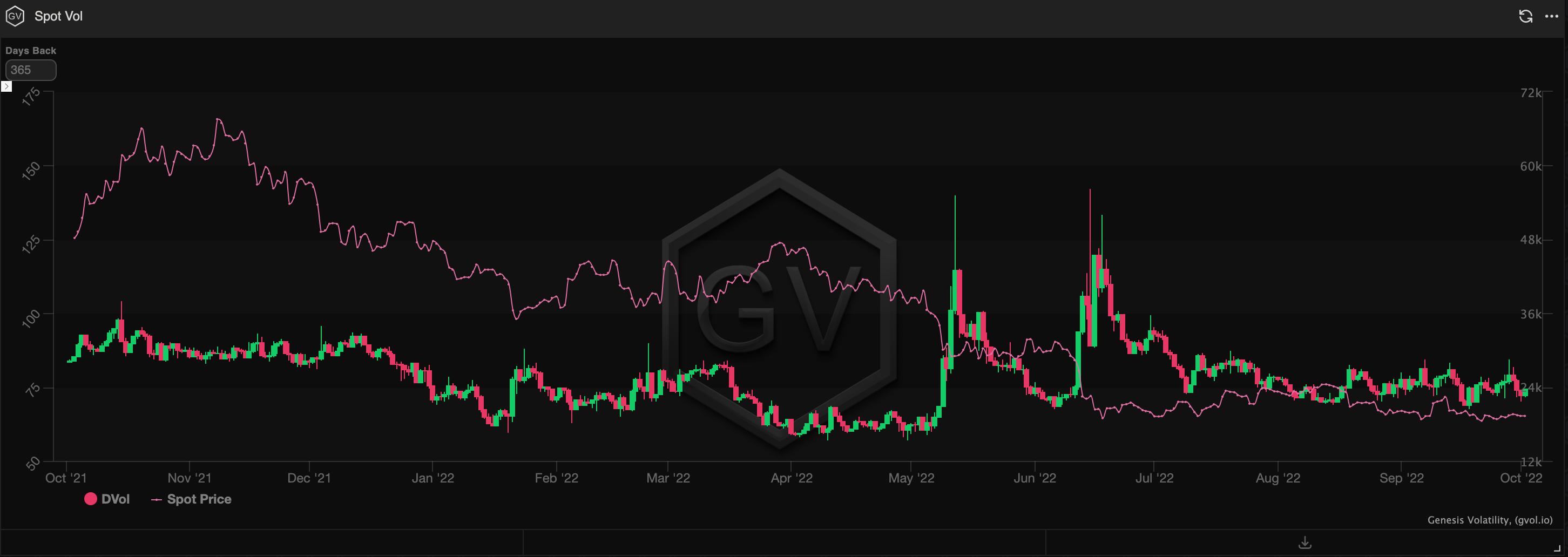This screenshot has height=557, width=1568.
Task: Click the 24k right axis value
Action: [x=1530, y=388]
